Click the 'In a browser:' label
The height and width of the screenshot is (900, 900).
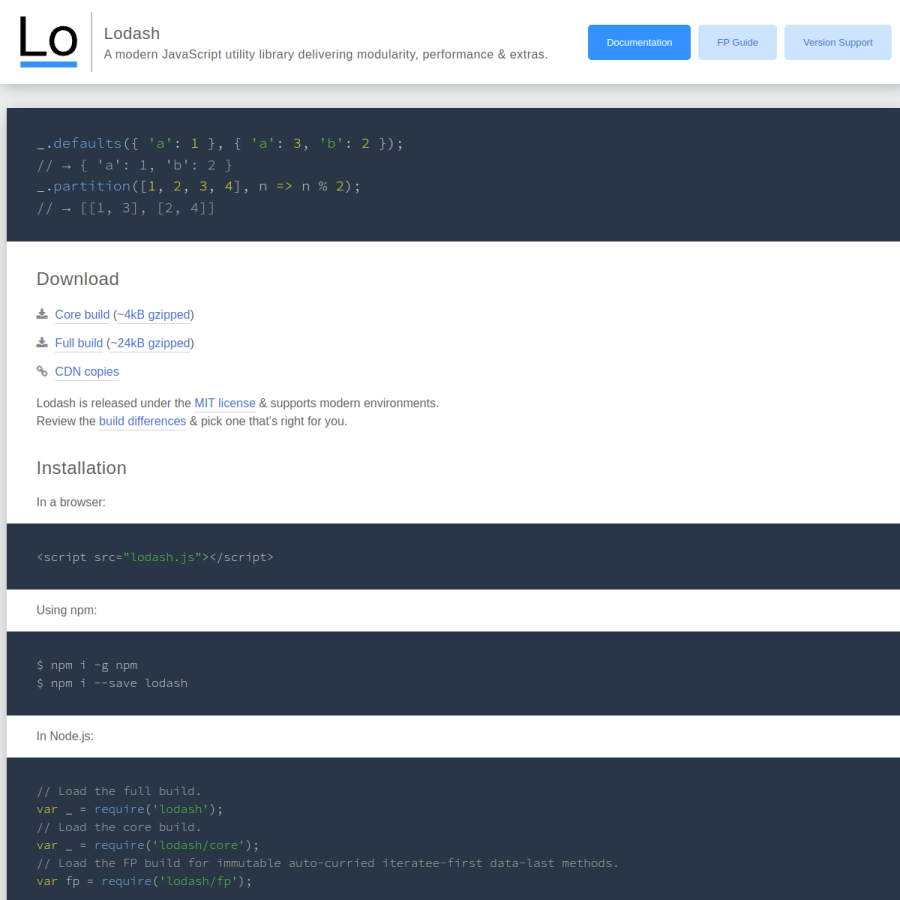click(x=71, y=502)
